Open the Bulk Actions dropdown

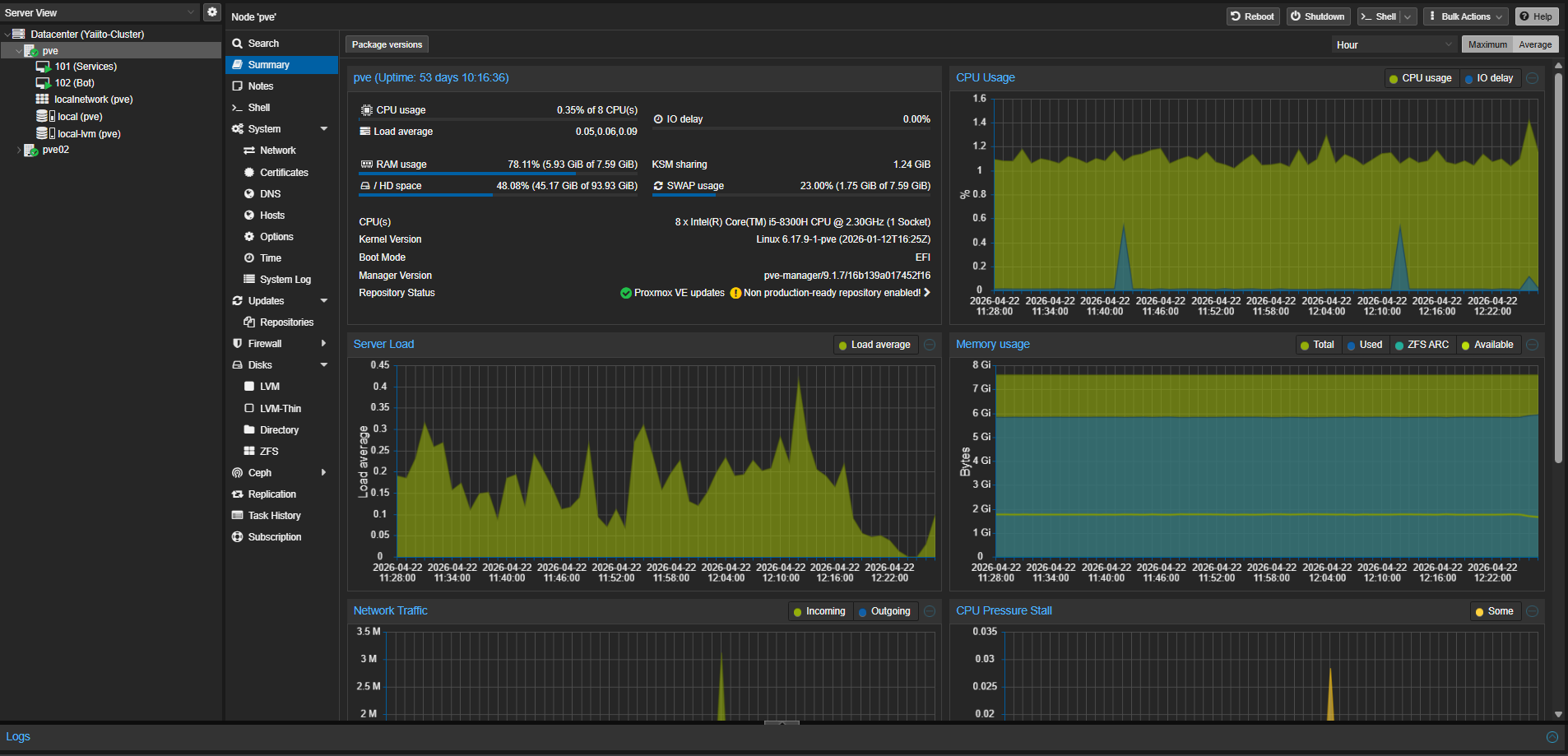(1465, 16)
